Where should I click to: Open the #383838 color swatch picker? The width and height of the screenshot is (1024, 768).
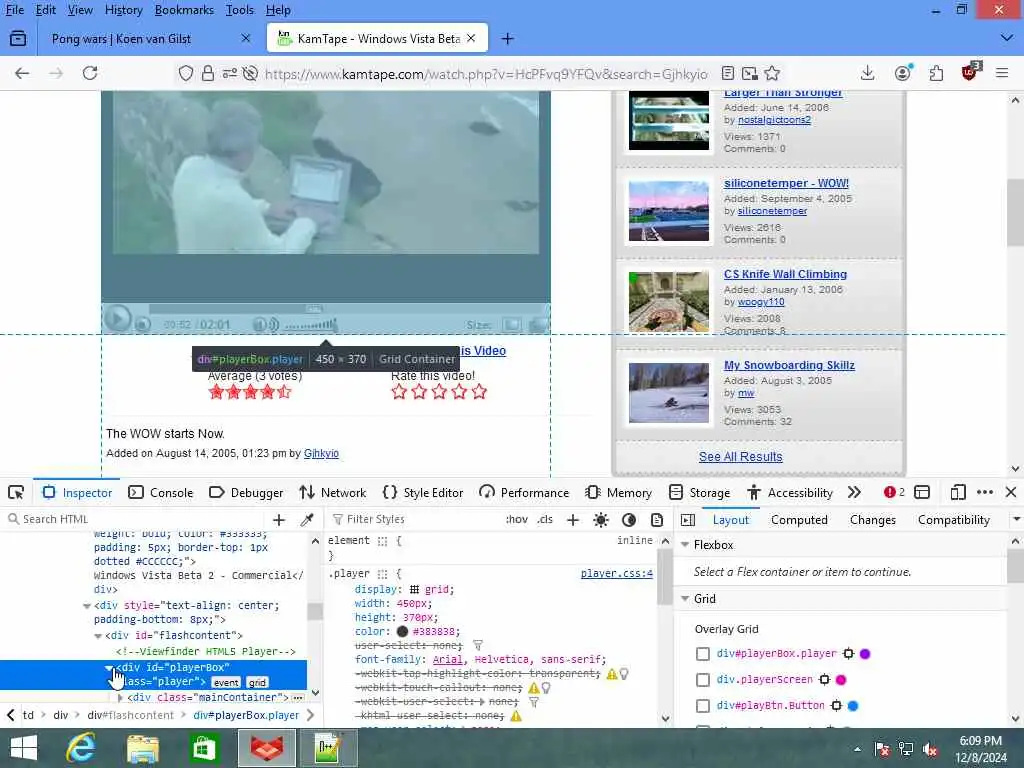402,632
